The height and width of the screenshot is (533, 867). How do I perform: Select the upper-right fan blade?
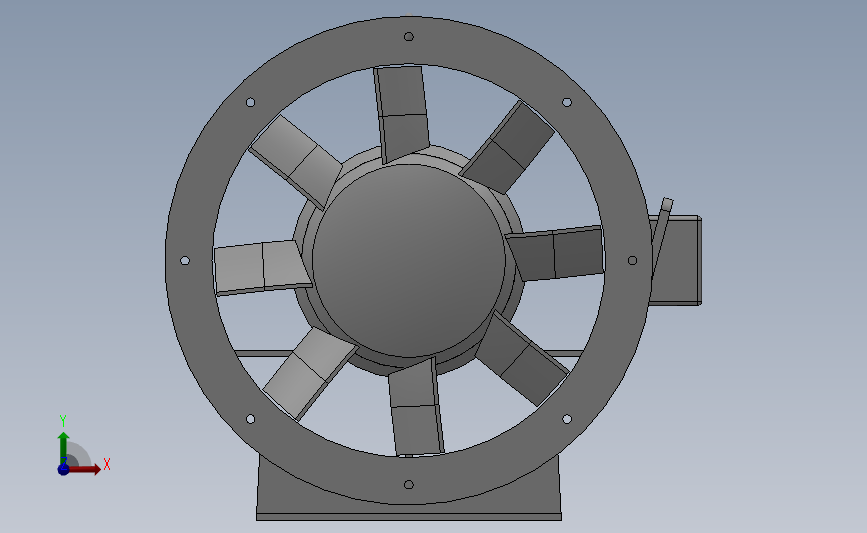(508, 148)
